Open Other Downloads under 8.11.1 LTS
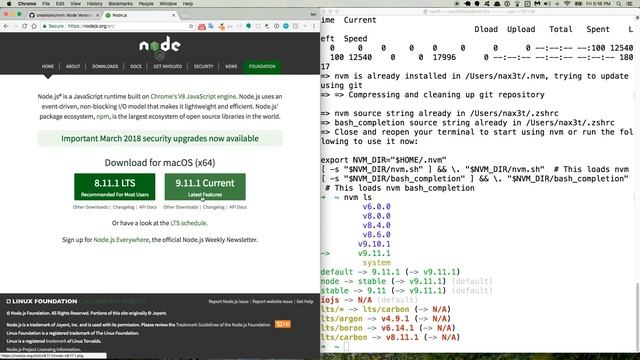The height and width of the screenshot is (360, 640). click(91, 207)
